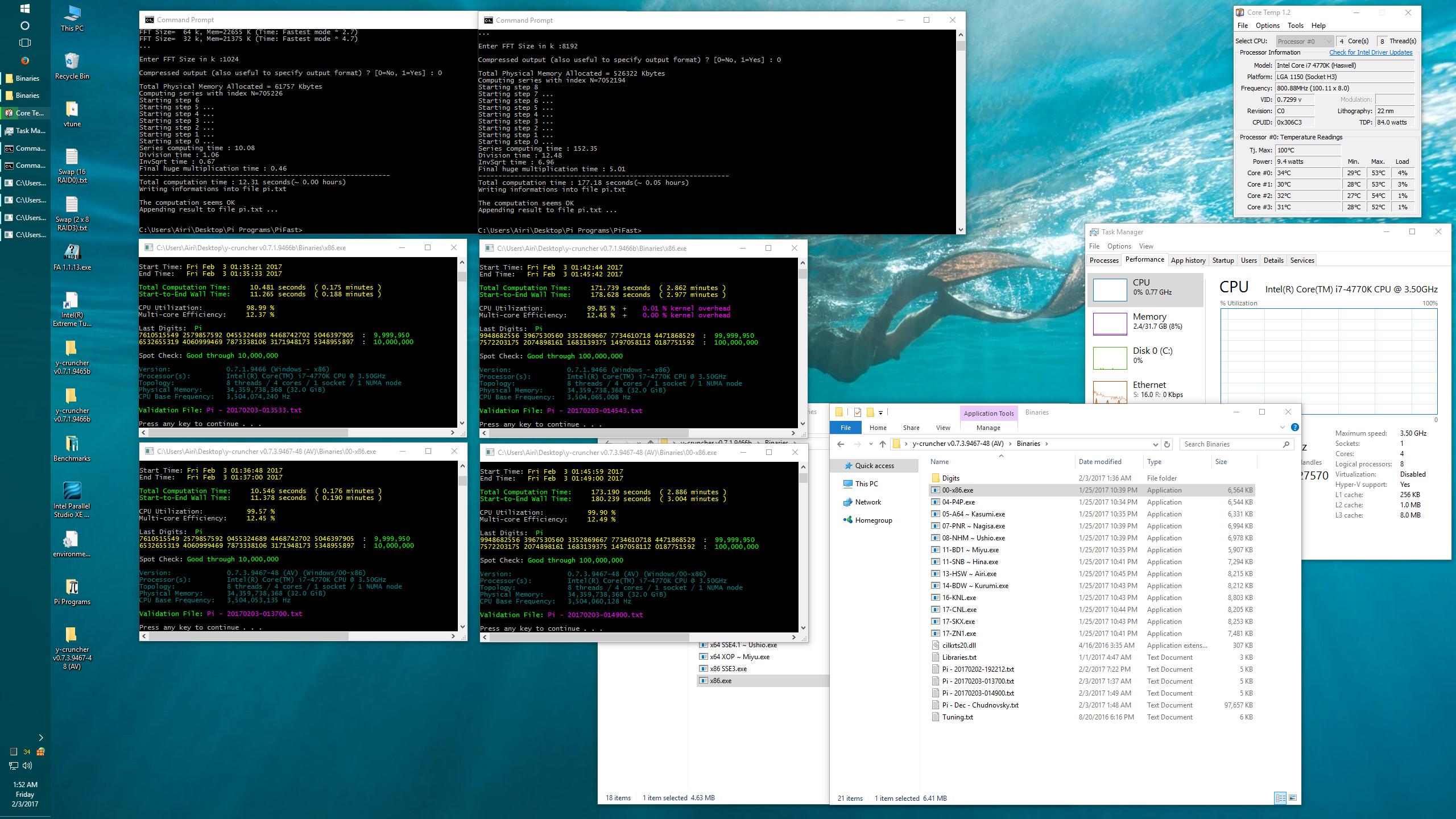Open Explorer help question mark icon
1456x819 pixels.
pos(1295,427)
